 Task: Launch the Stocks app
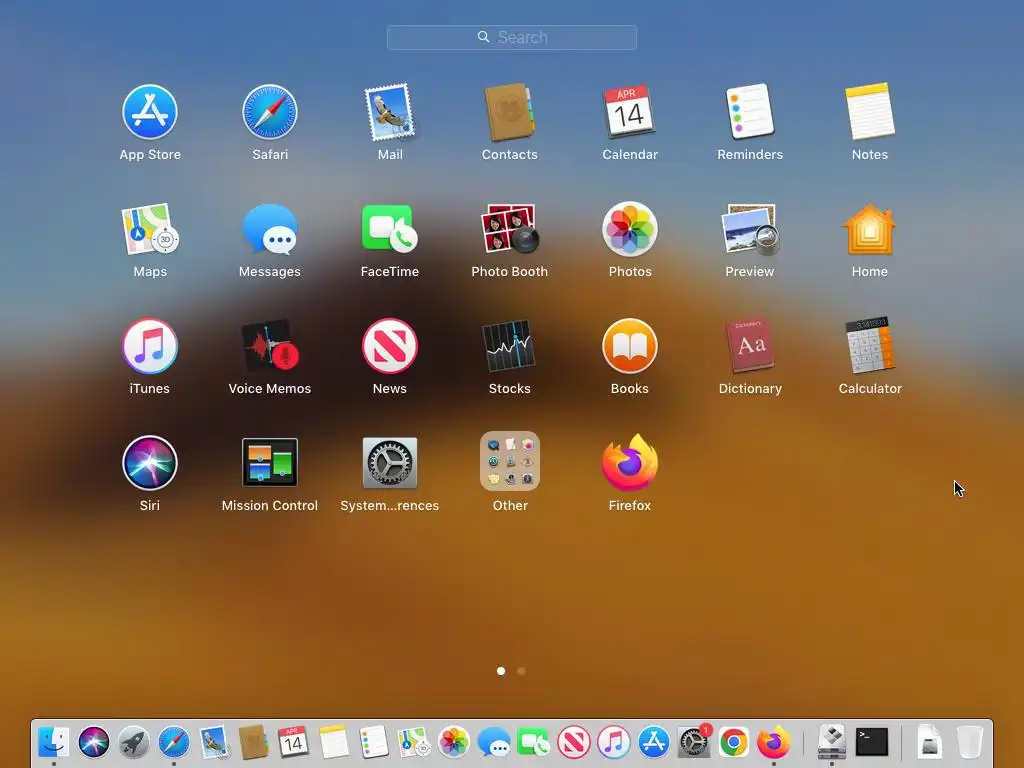point(509,346)
